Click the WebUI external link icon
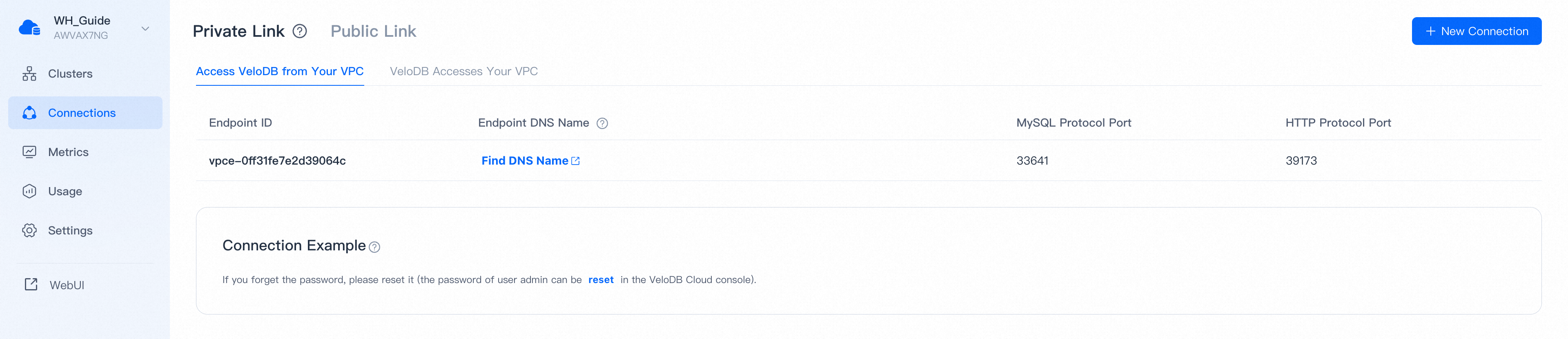The width and height of the screenshot is (1568, 339). coord(31,285)
